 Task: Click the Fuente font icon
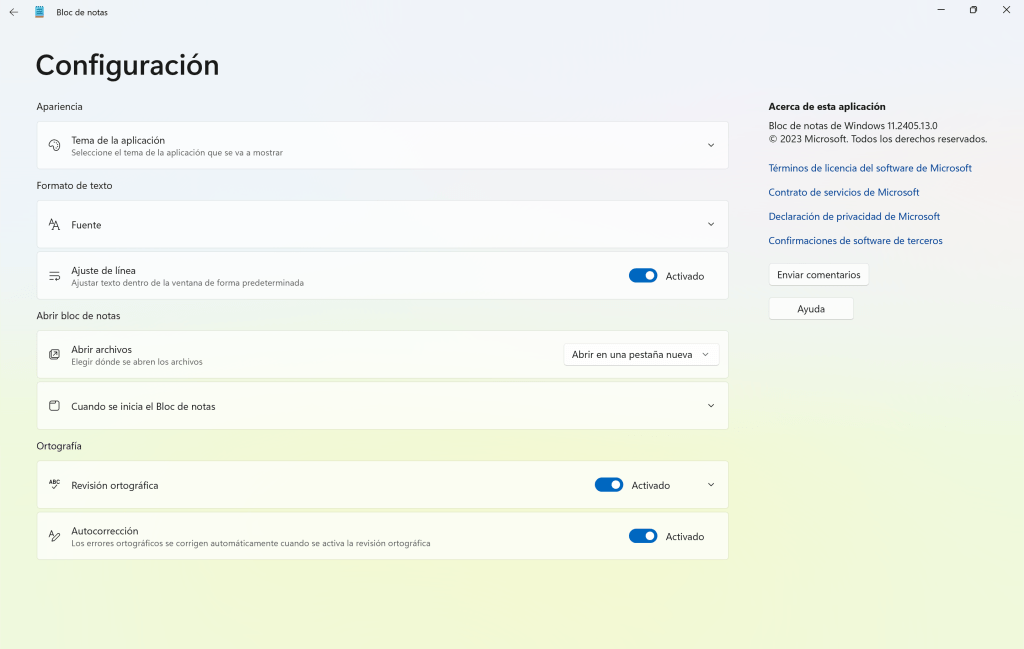55,225
